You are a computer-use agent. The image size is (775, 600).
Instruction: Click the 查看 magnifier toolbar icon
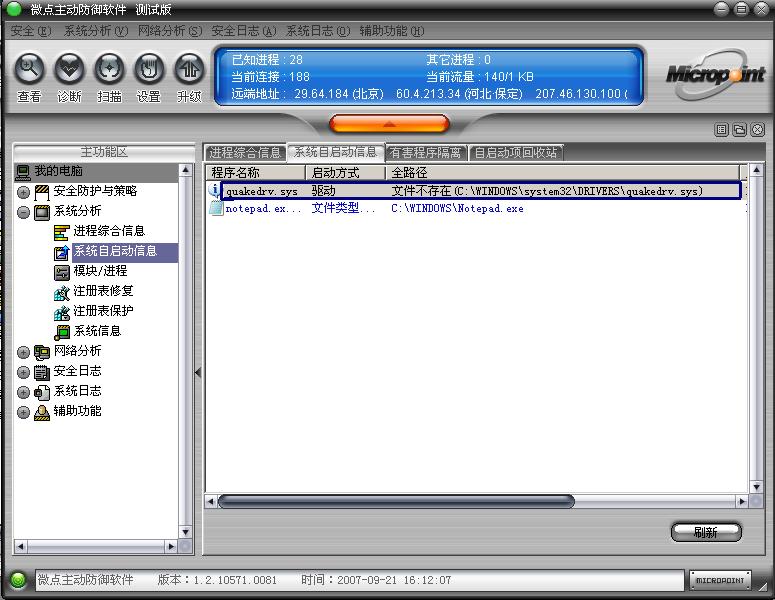30,69
